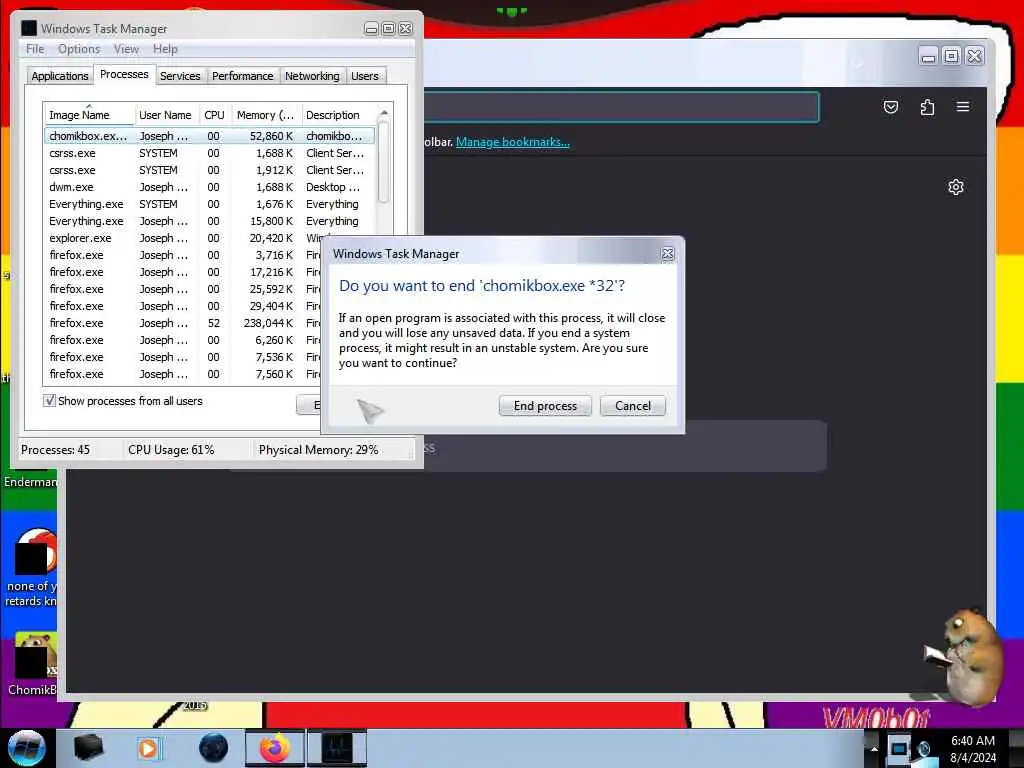Switch to the Services tab
Viewport: 1024px width, 768px height.
pos(180,76)
